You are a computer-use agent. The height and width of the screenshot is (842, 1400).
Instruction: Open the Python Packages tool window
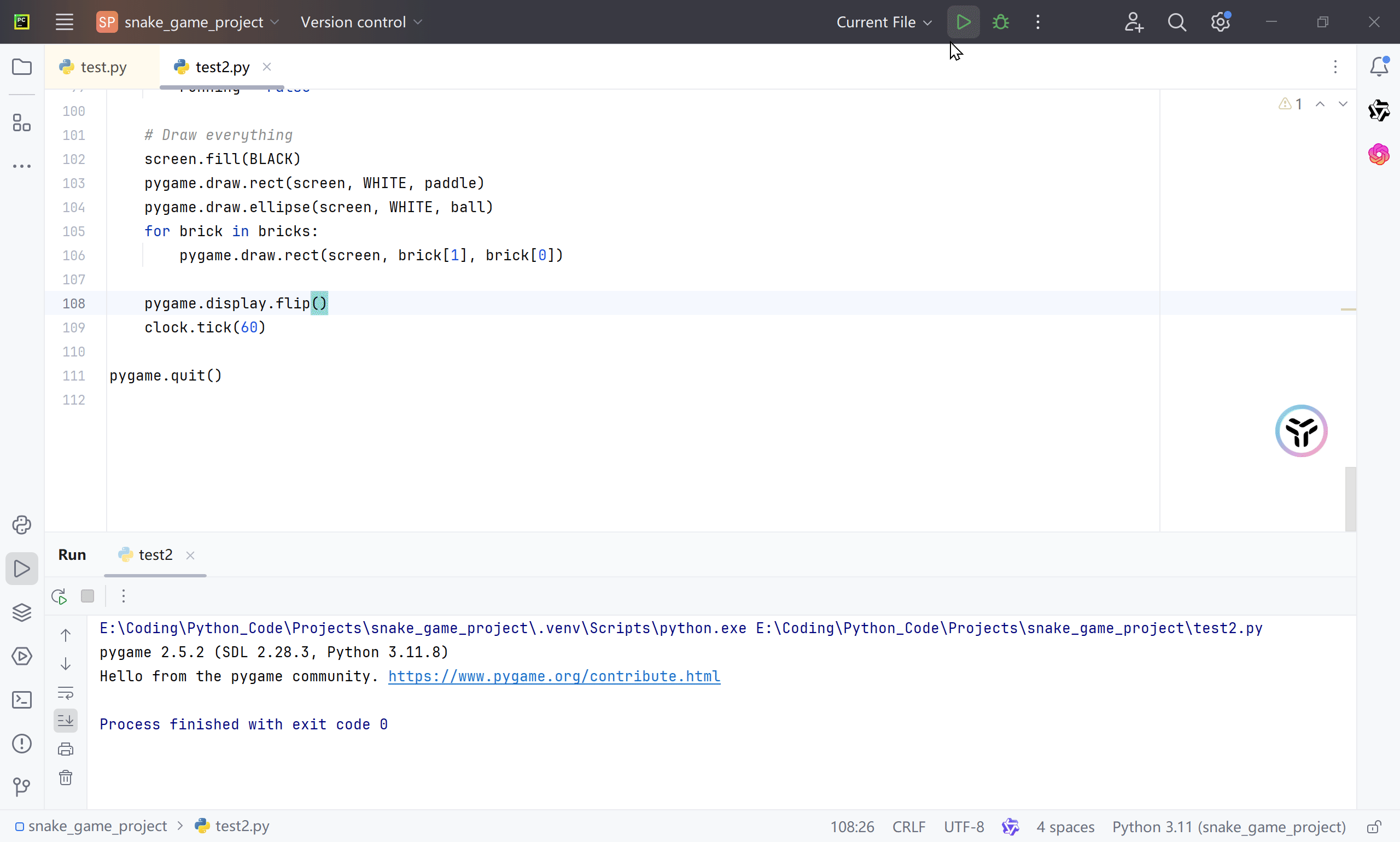21,613
